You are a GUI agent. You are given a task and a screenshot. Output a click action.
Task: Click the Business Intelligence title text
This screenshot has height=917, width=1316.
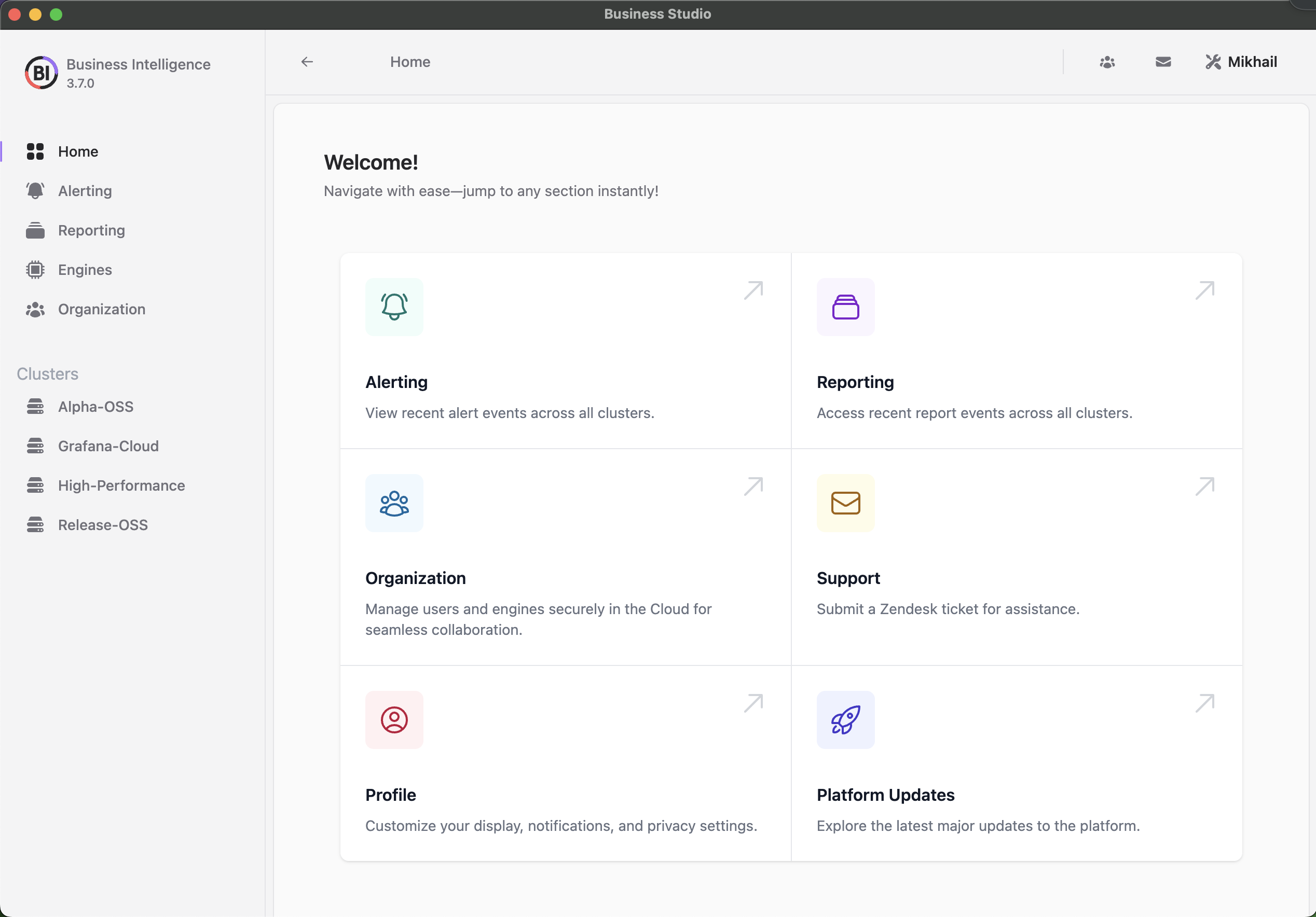(139, 64)
